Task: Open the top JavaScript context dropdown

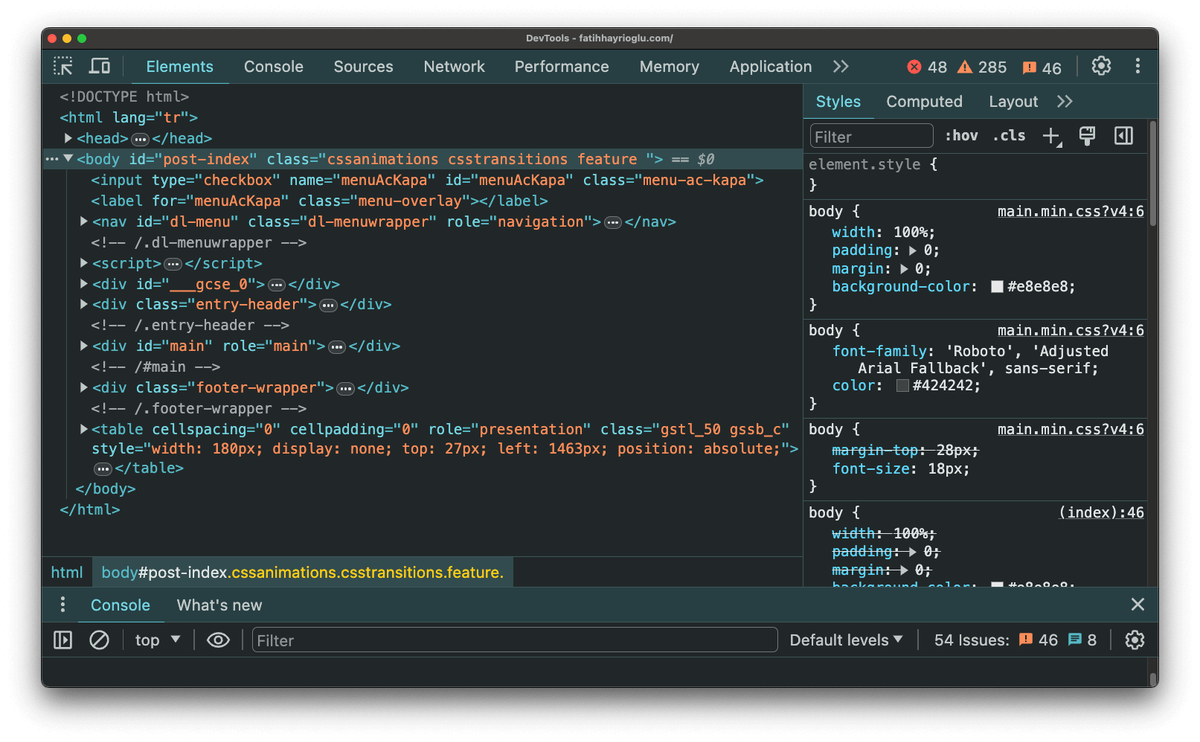Action: pos(158,640)
